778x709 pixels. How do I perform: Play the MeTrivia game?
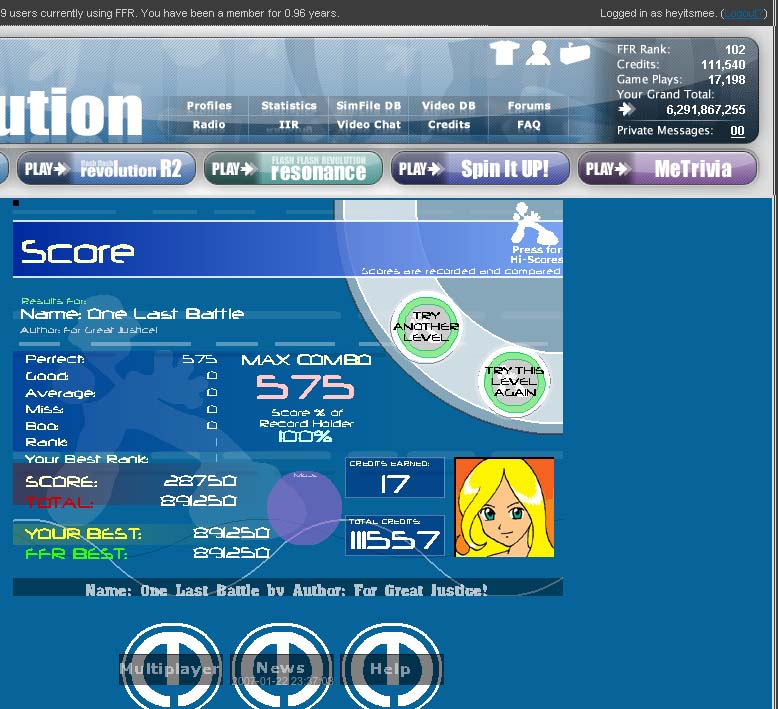[x=667, y=169]
